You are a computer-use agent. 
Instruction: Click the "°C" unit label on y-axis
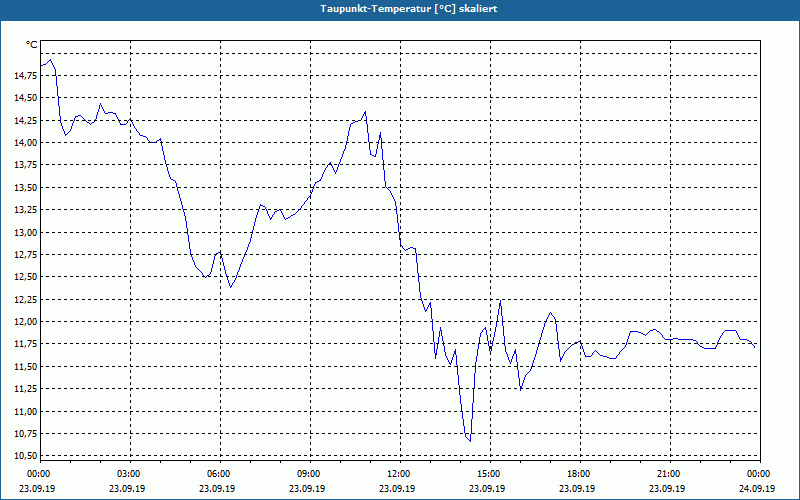tap(31, 45)
